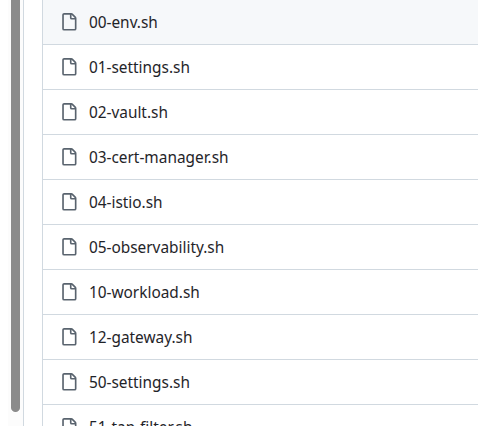Click file icon beside 50-settings.sh
Viewport: 478px width, 426px height.
point(69,382)
